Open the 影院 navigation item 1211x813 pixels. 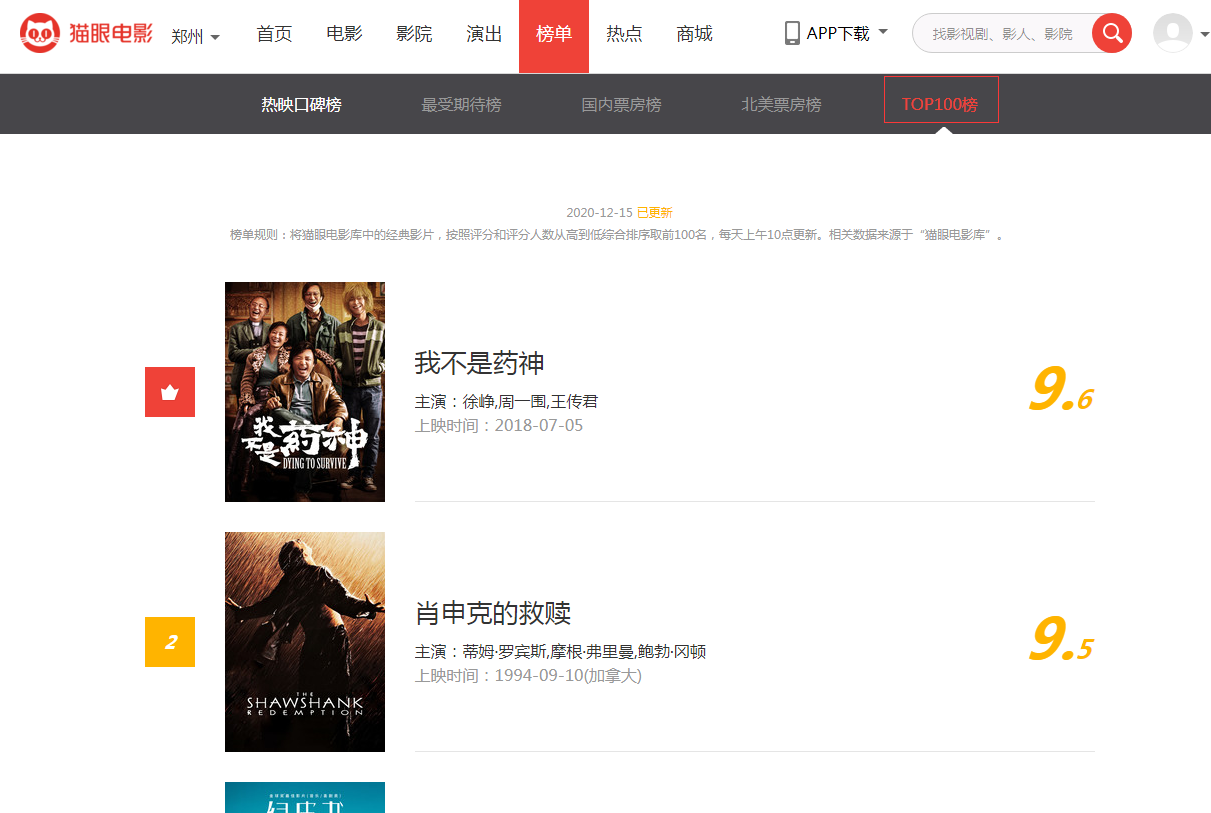(414, 34)
